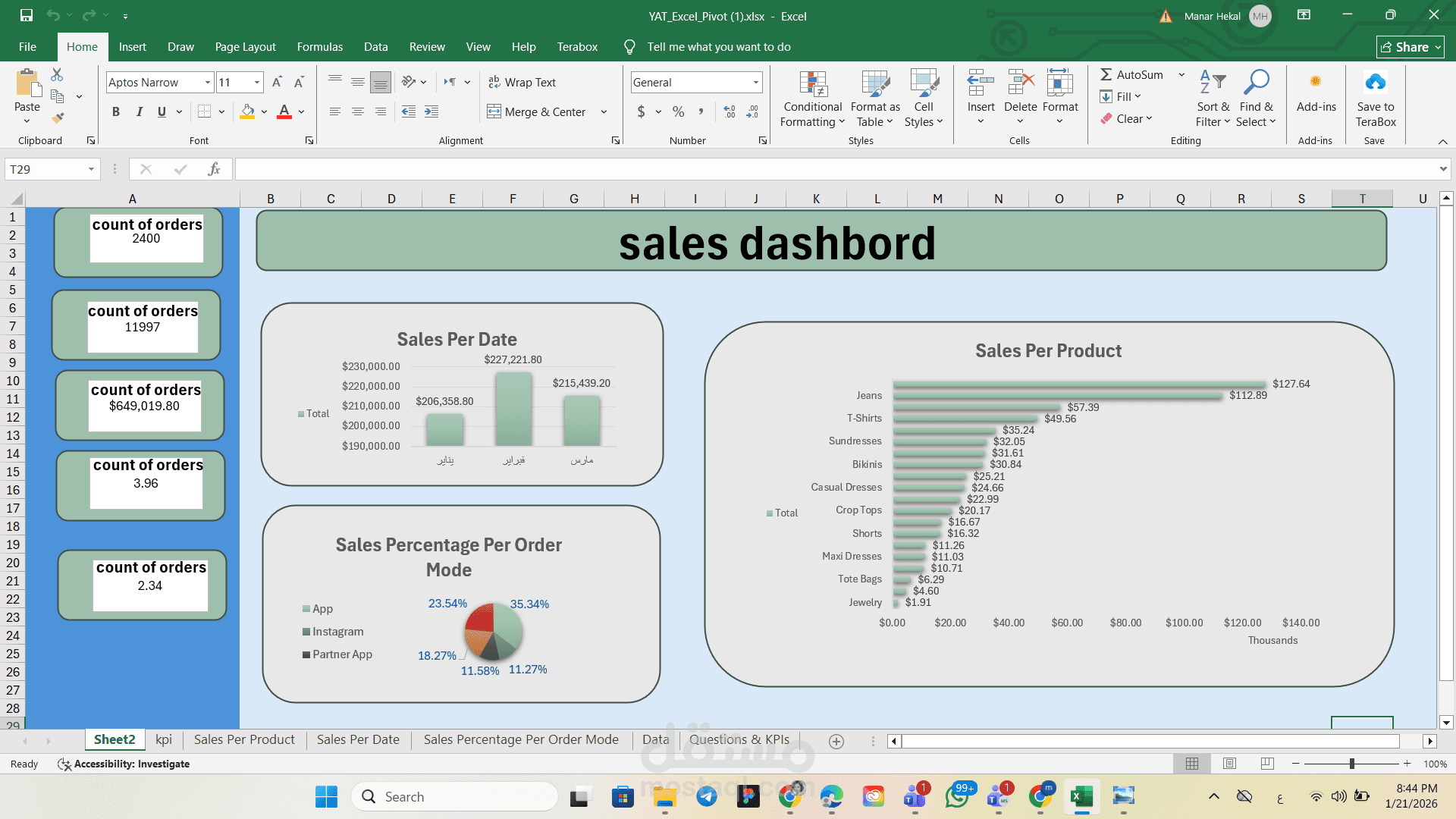Click the Format Painter brush icon
The image size is (1456, 819).
58,118
